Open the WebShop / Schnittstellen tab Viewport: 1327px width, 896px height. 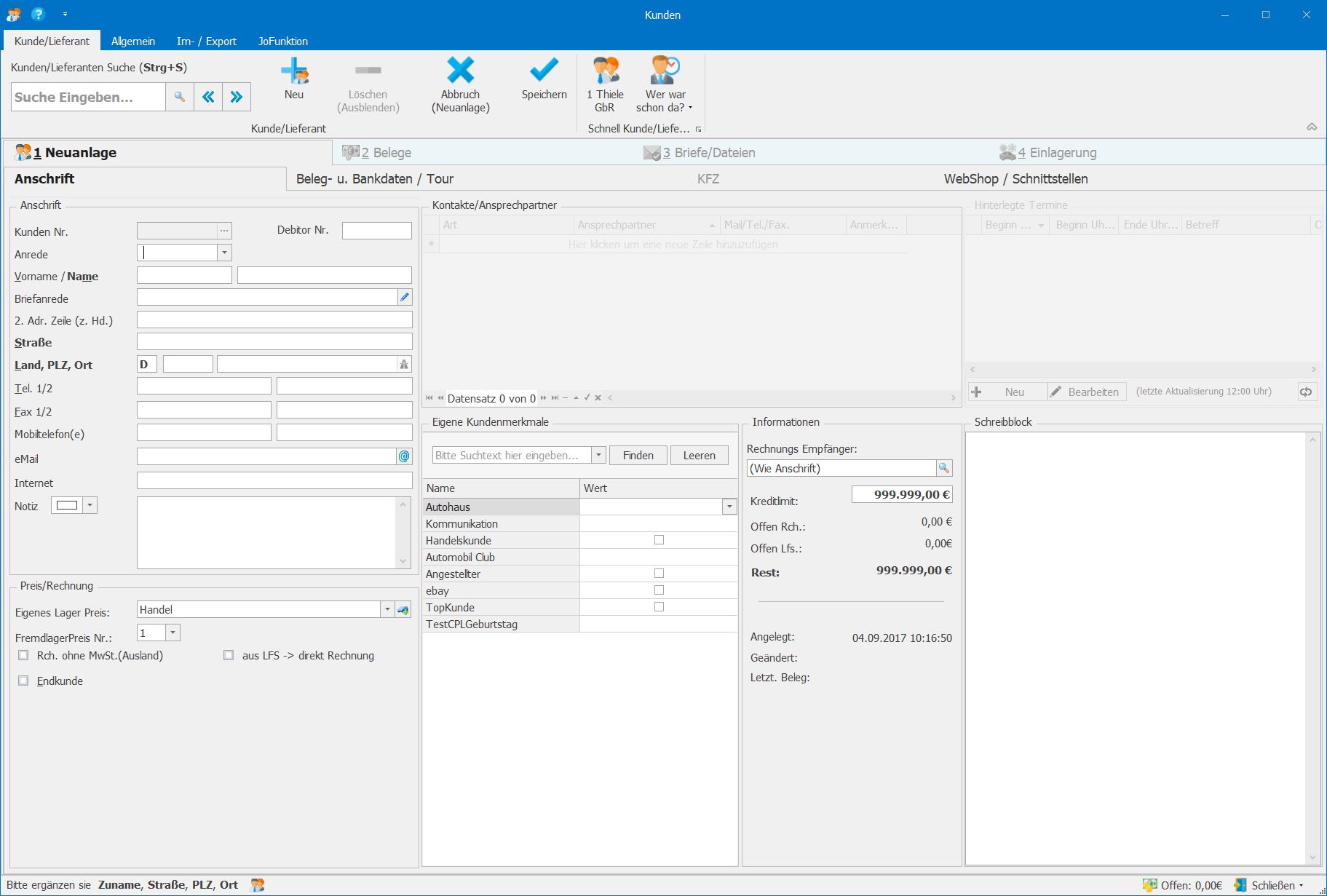[x=1016, y=179]
